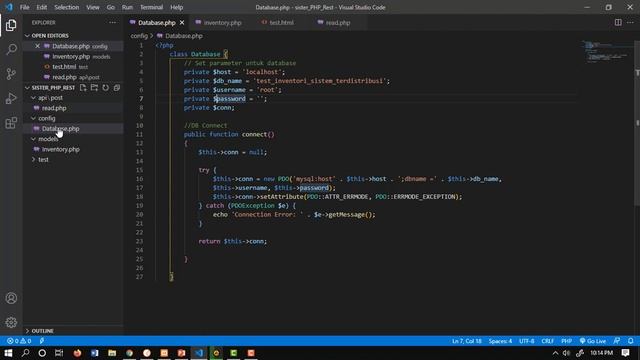Open the Terminal menu
640x360 pixels.
coord(151,7)
